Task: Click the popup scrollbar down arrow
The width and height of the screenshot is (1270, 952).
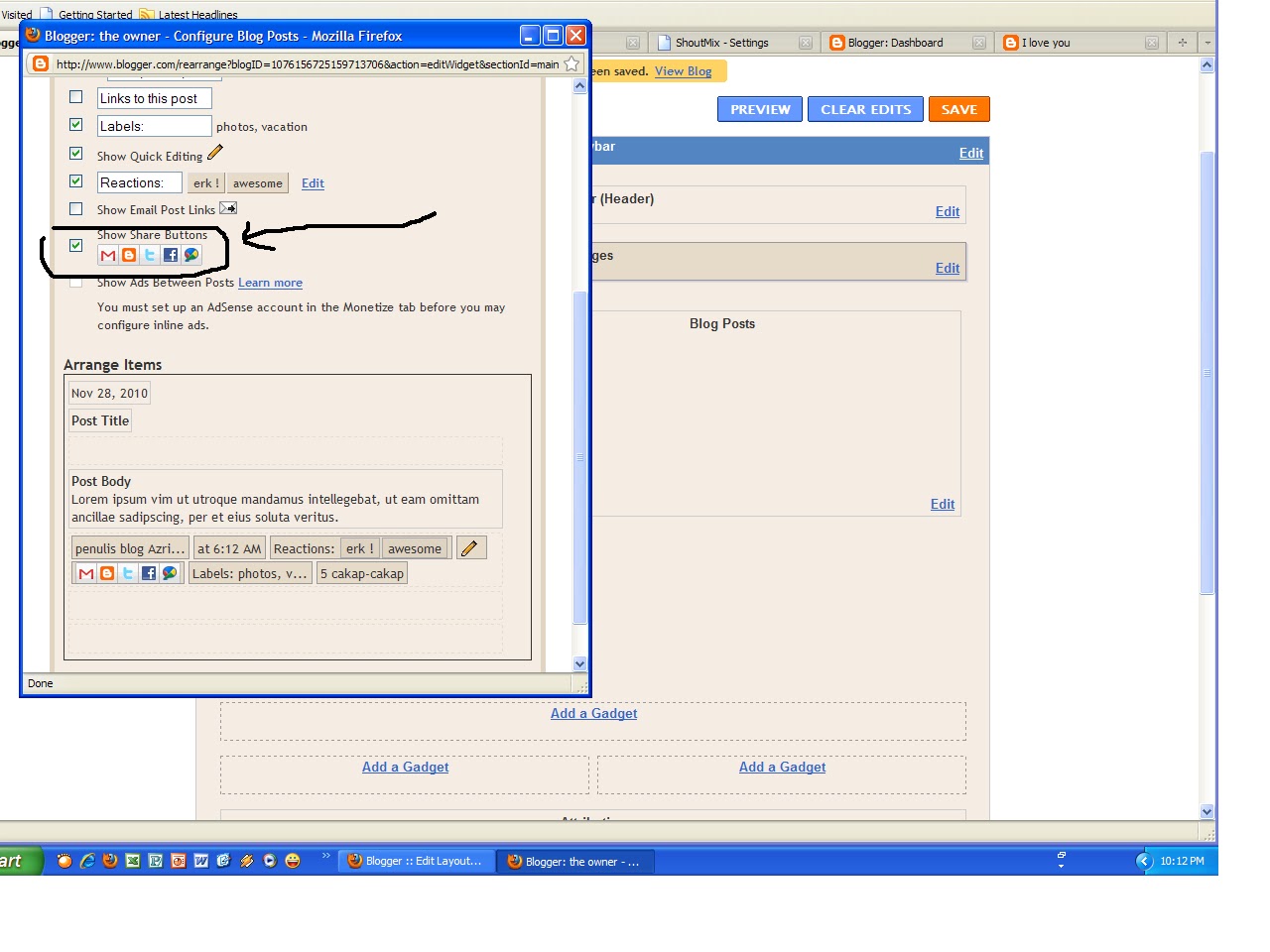Action: tap(580, 663)
